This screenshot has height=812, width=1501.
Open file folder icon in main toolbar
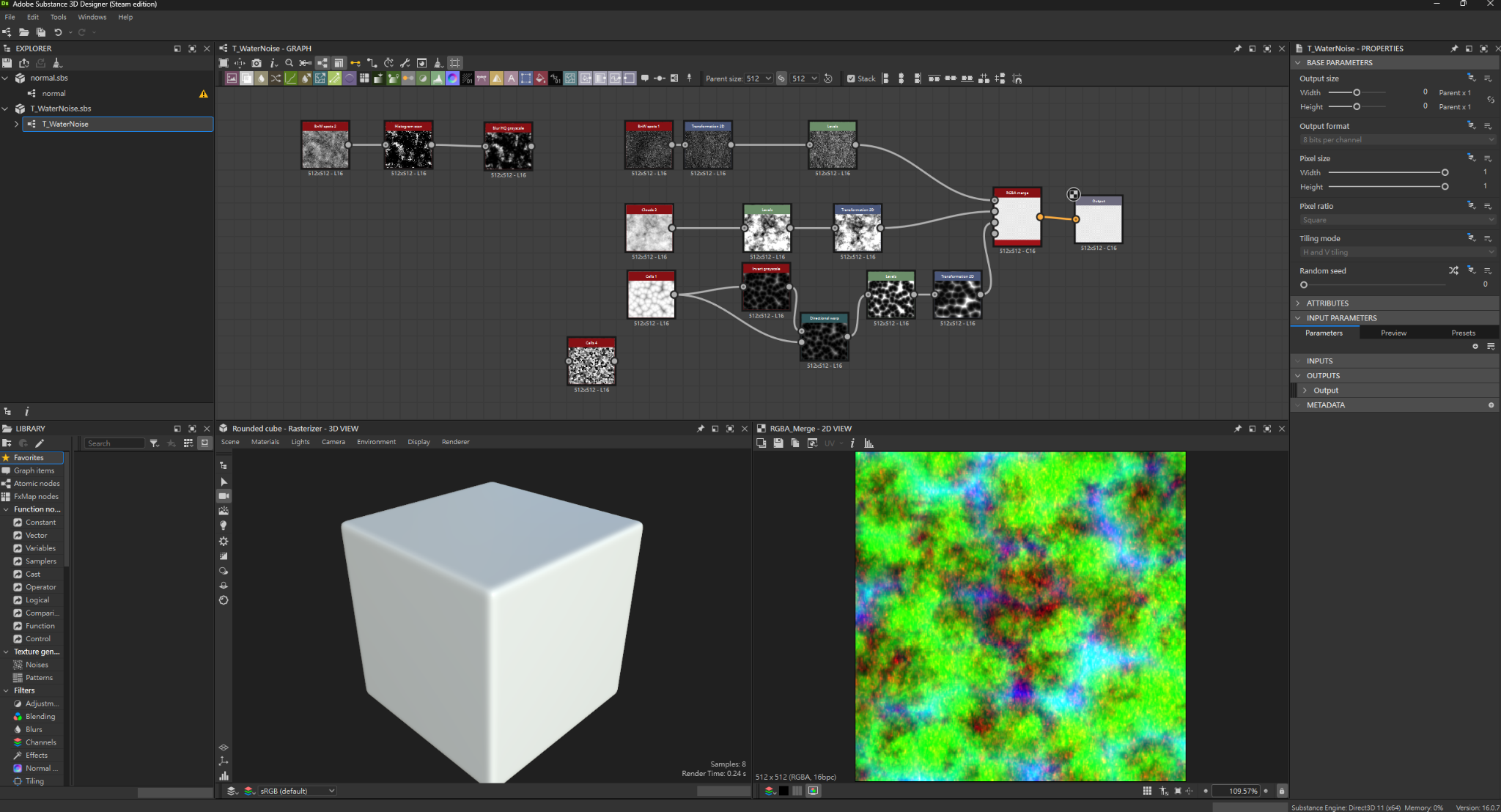click(23, 32)
